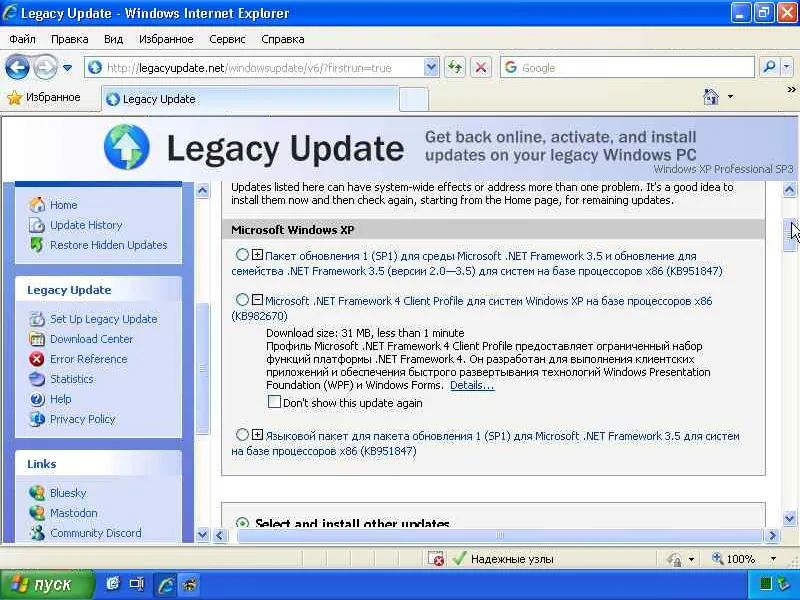Open the Правка menu
Image resolution: width=800 pixels, height=600 pixels.
(70, 39)
